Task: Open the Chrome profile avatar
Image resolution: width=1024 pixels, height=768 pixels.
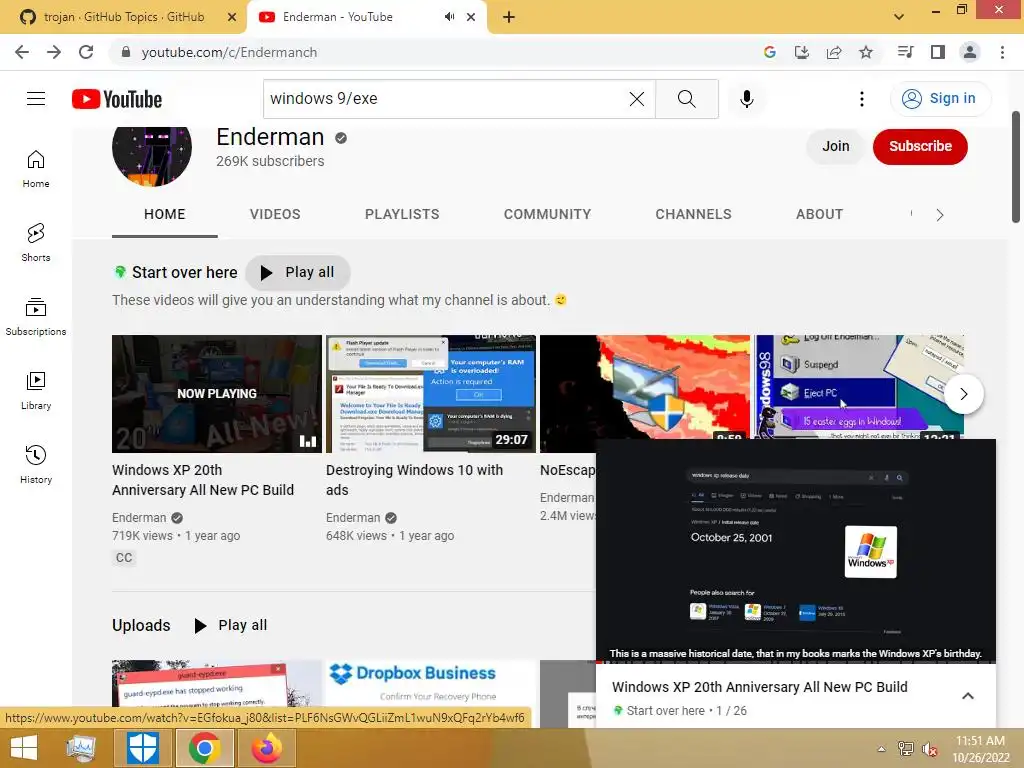Action: pyautogui.click(x=970, y=52)
